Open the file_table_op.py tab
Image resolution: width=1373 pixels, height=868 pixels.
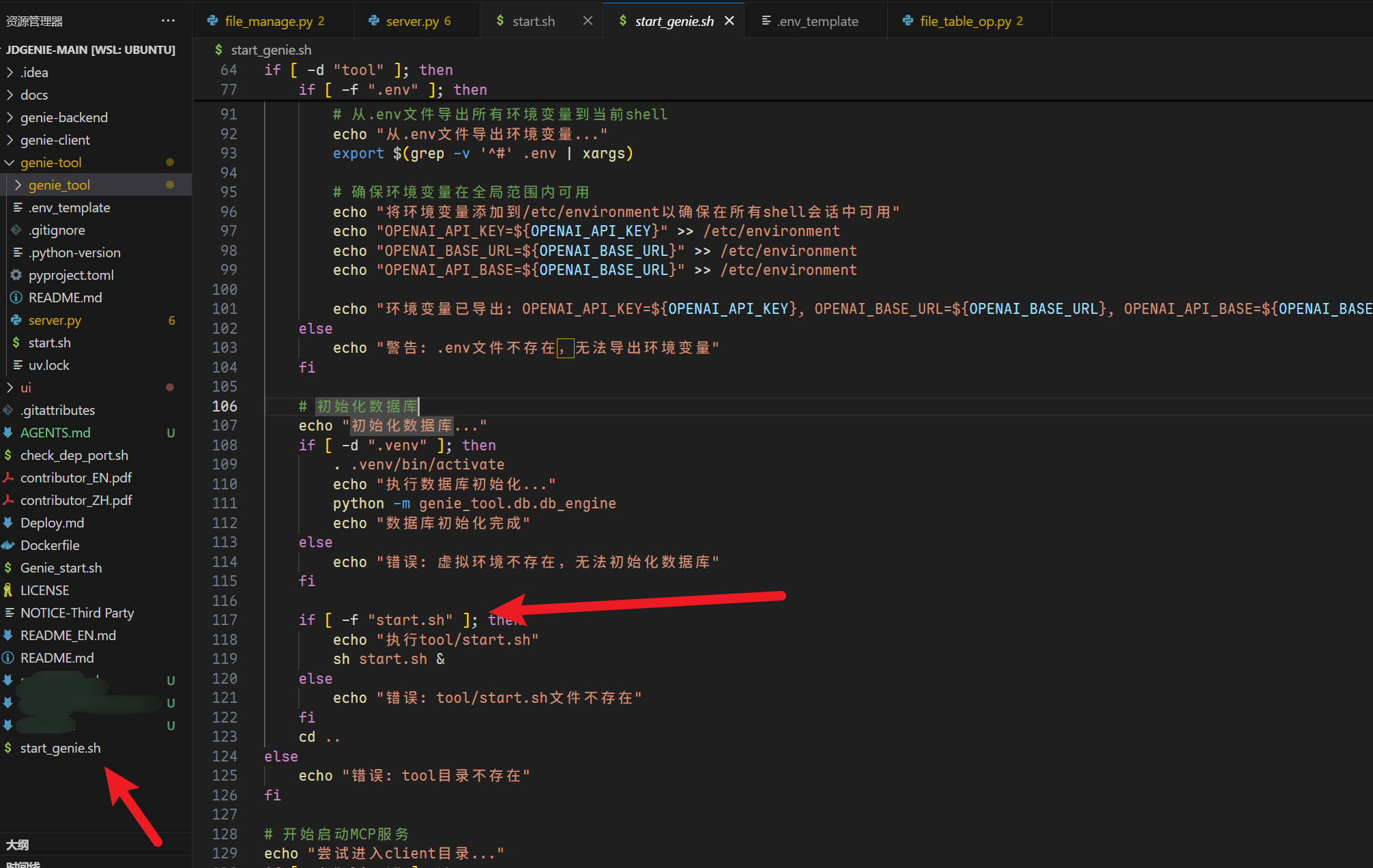point(965,21)
